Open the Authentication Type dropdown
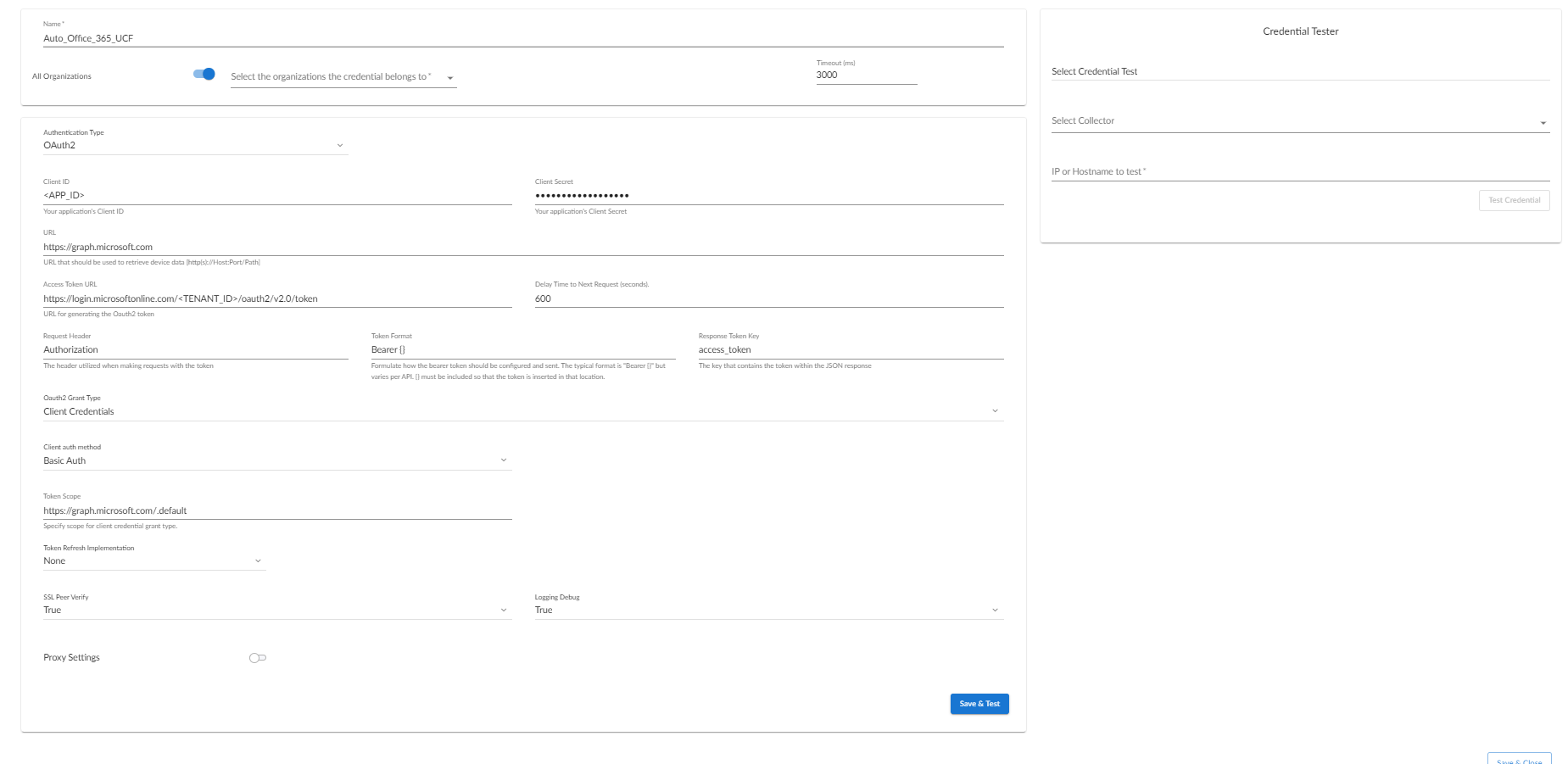Image resolution: width=1568 pixels, height=764 pixels. tap(195, 145)
